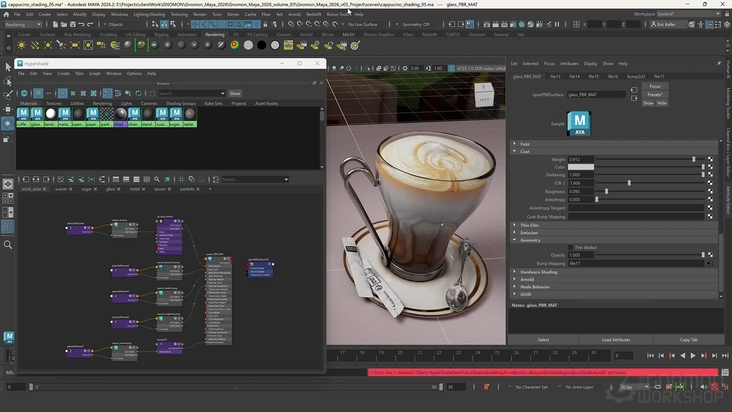Click the lock icon in status line
The width and height of the screenshot is (732, 412).
265,24
